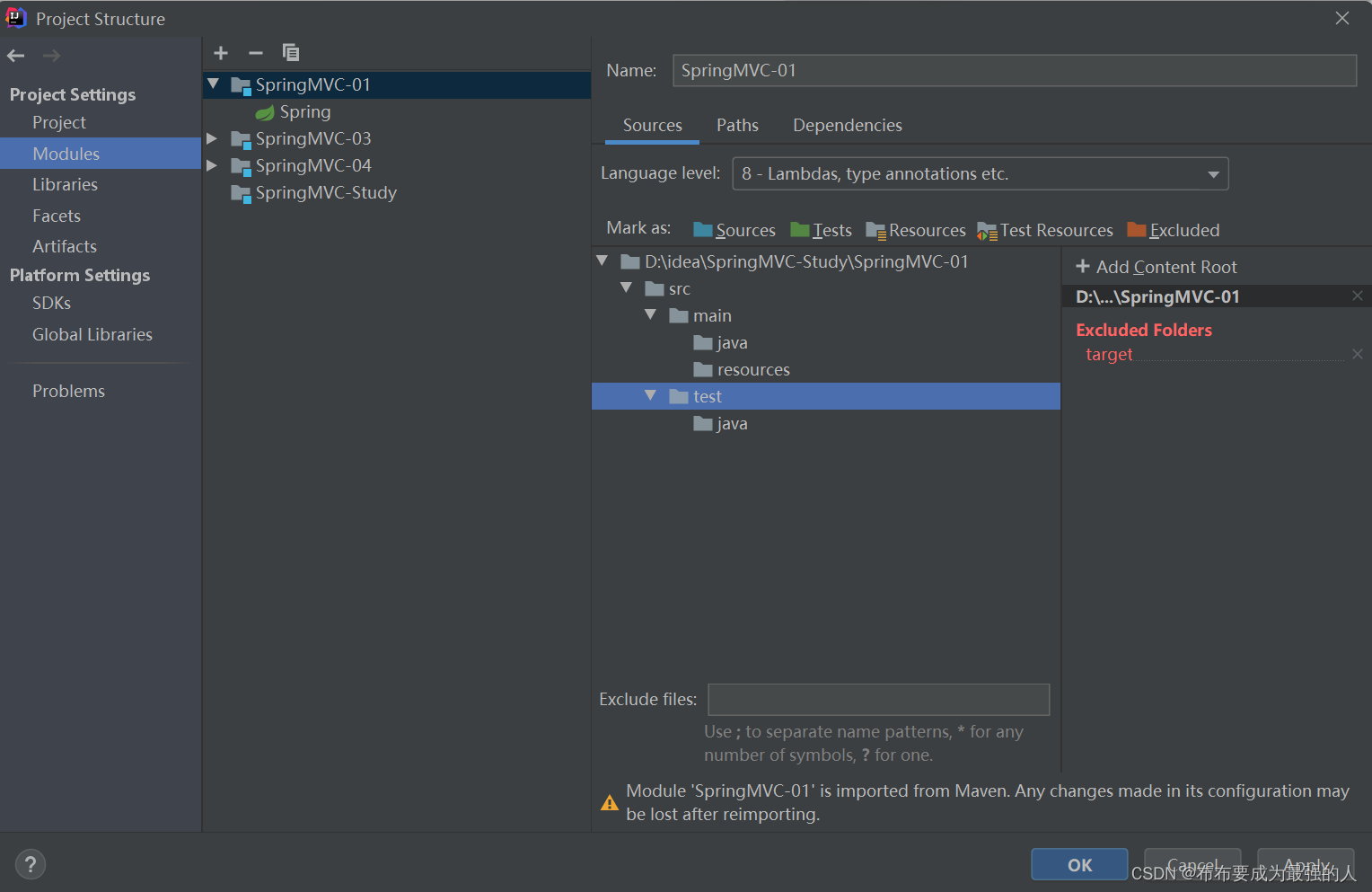The width and height of the screenshot is (1372, 892).
Task: Select Modules in the sidebar
Action: point(101,154)
